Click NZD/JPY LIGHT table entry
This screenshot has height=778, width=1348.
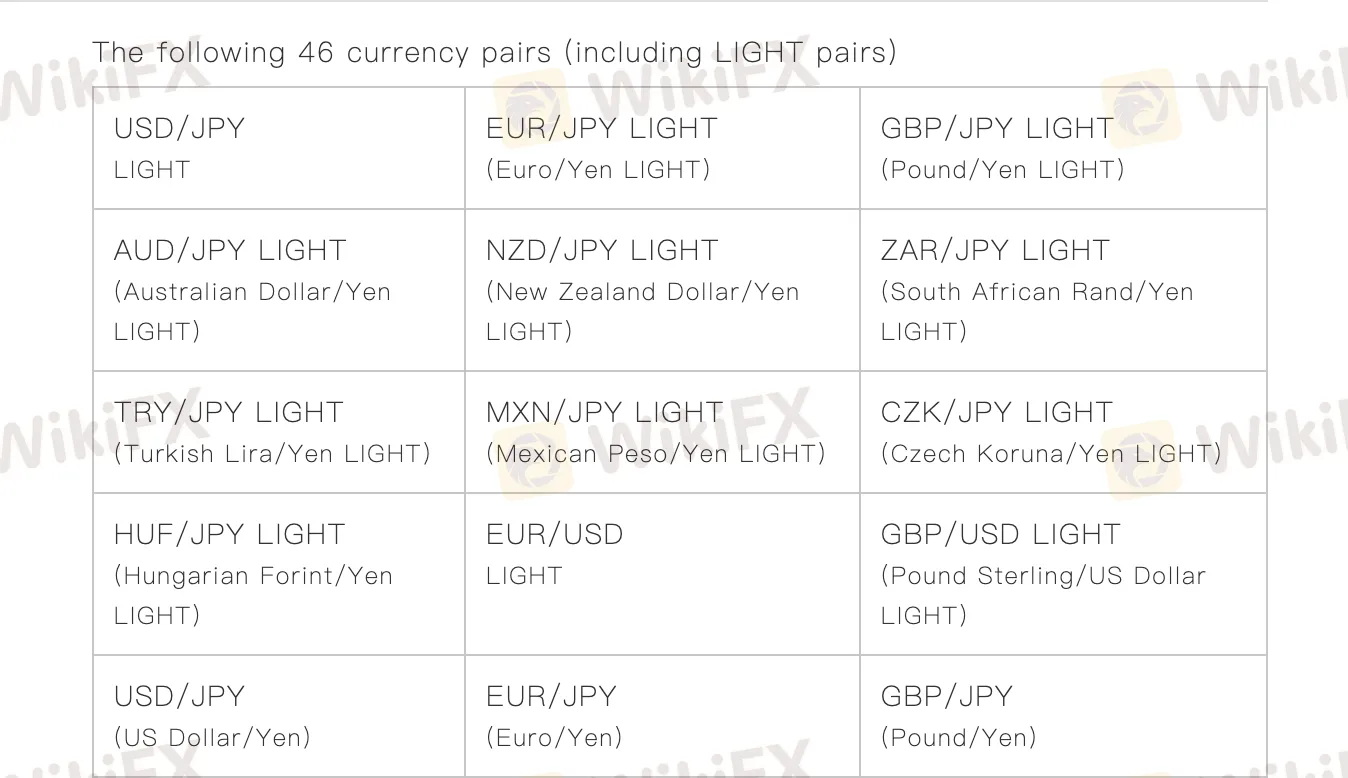click(x=662, y=290)
